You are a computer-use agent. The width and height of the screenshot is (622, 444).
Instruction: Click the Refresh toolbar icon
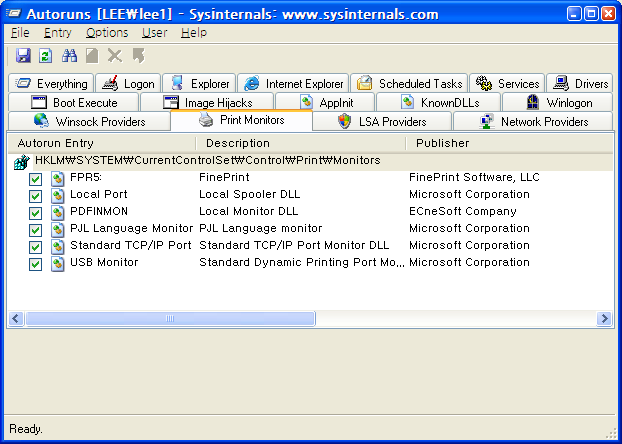coord(46,56)
